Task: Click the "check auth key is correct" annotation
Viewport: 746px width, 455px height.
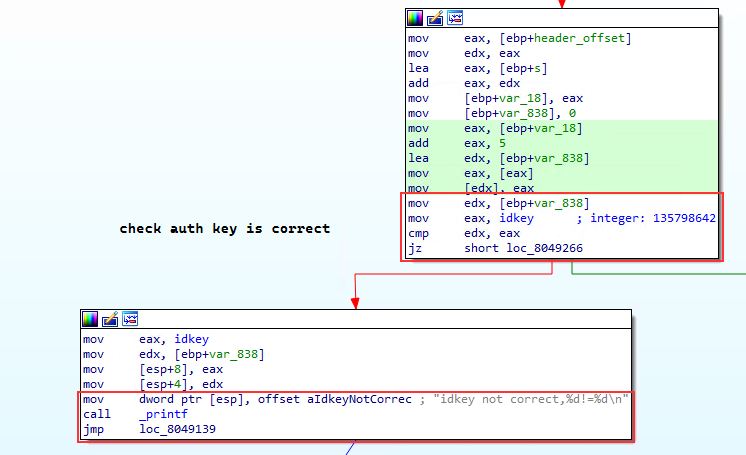Action: (x=224, y=228)
